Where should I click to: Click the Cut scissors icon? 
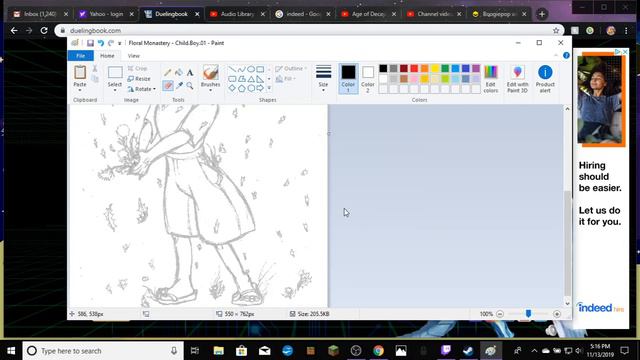click(95, 69)
